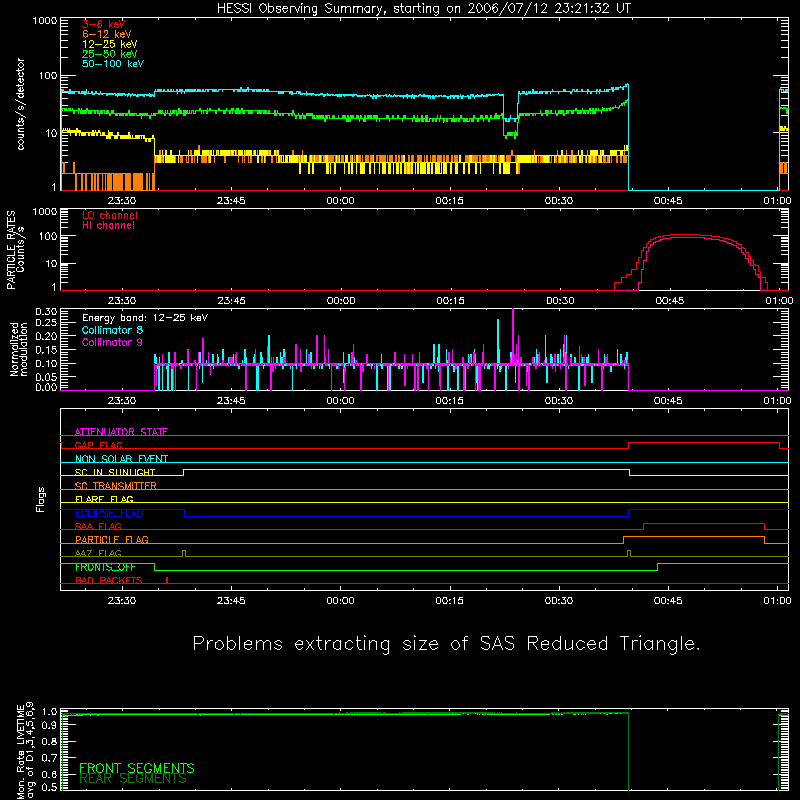
Task: Click the SC_IN_SUNLIGHT flag label
Action: (x=115, y=472)
